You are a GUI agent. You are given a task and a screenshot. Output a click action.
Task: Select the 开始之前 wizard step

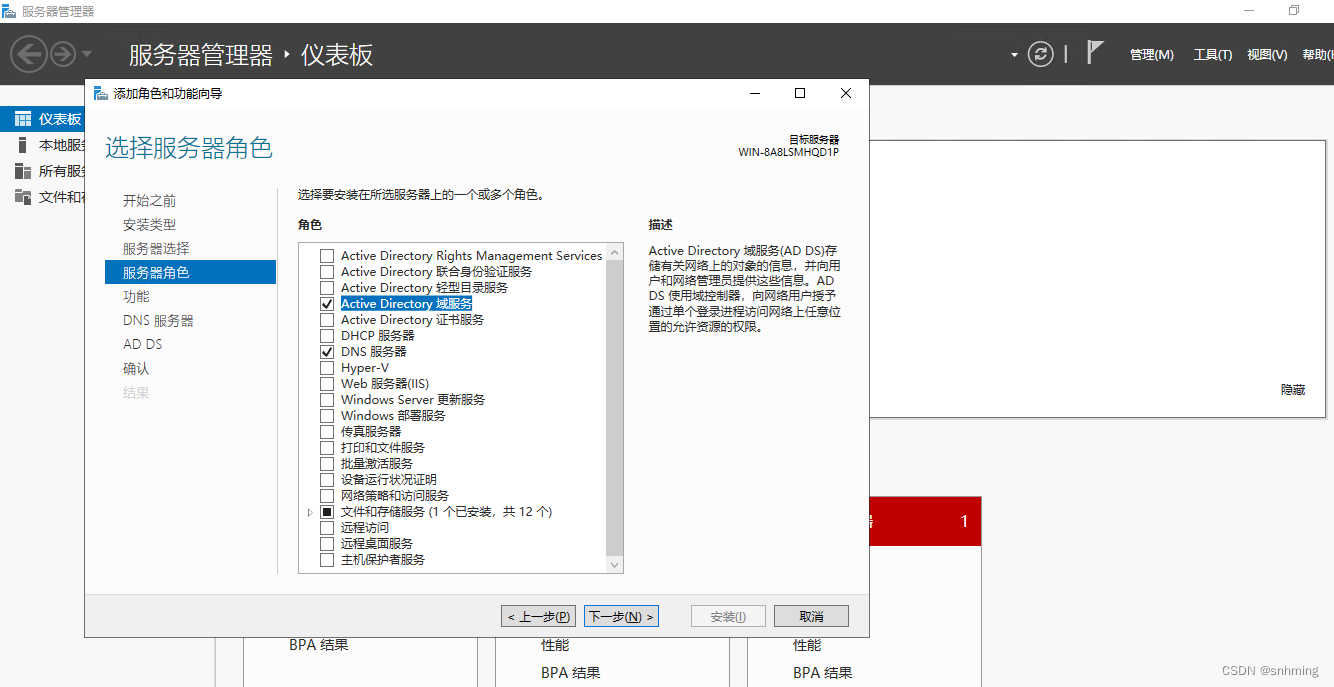point(149,201)
